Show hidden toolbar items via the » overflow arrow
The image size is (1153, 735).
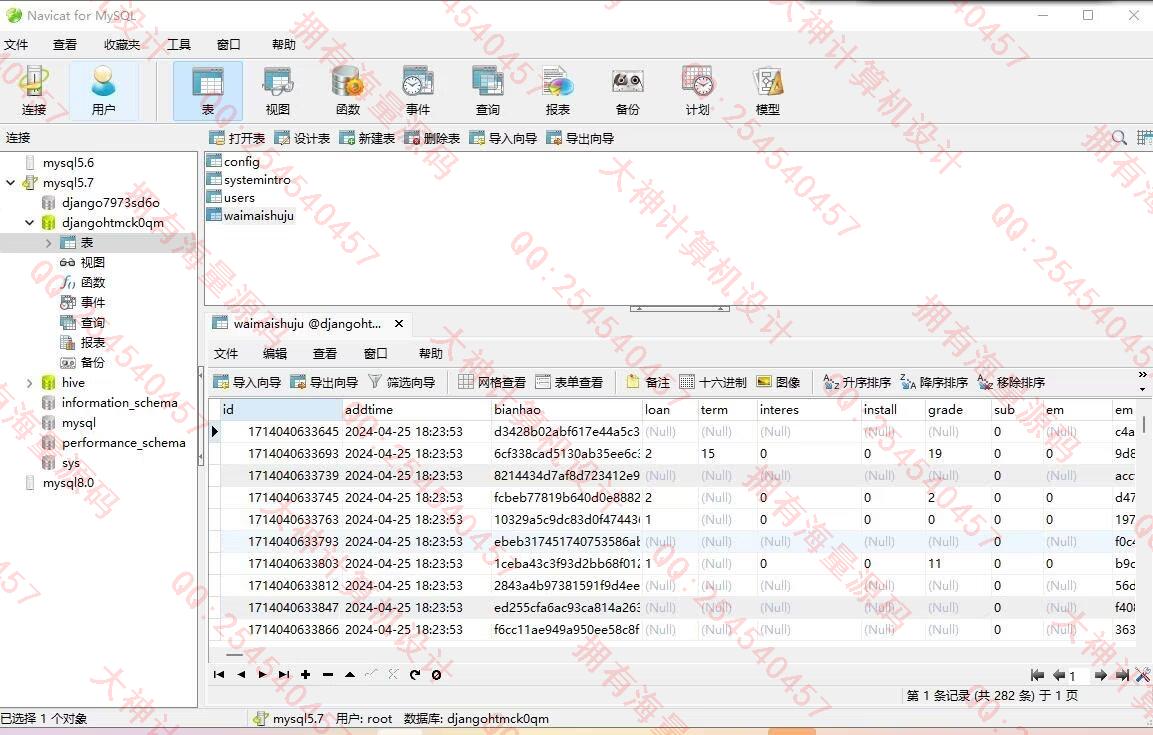point(1142,375)
